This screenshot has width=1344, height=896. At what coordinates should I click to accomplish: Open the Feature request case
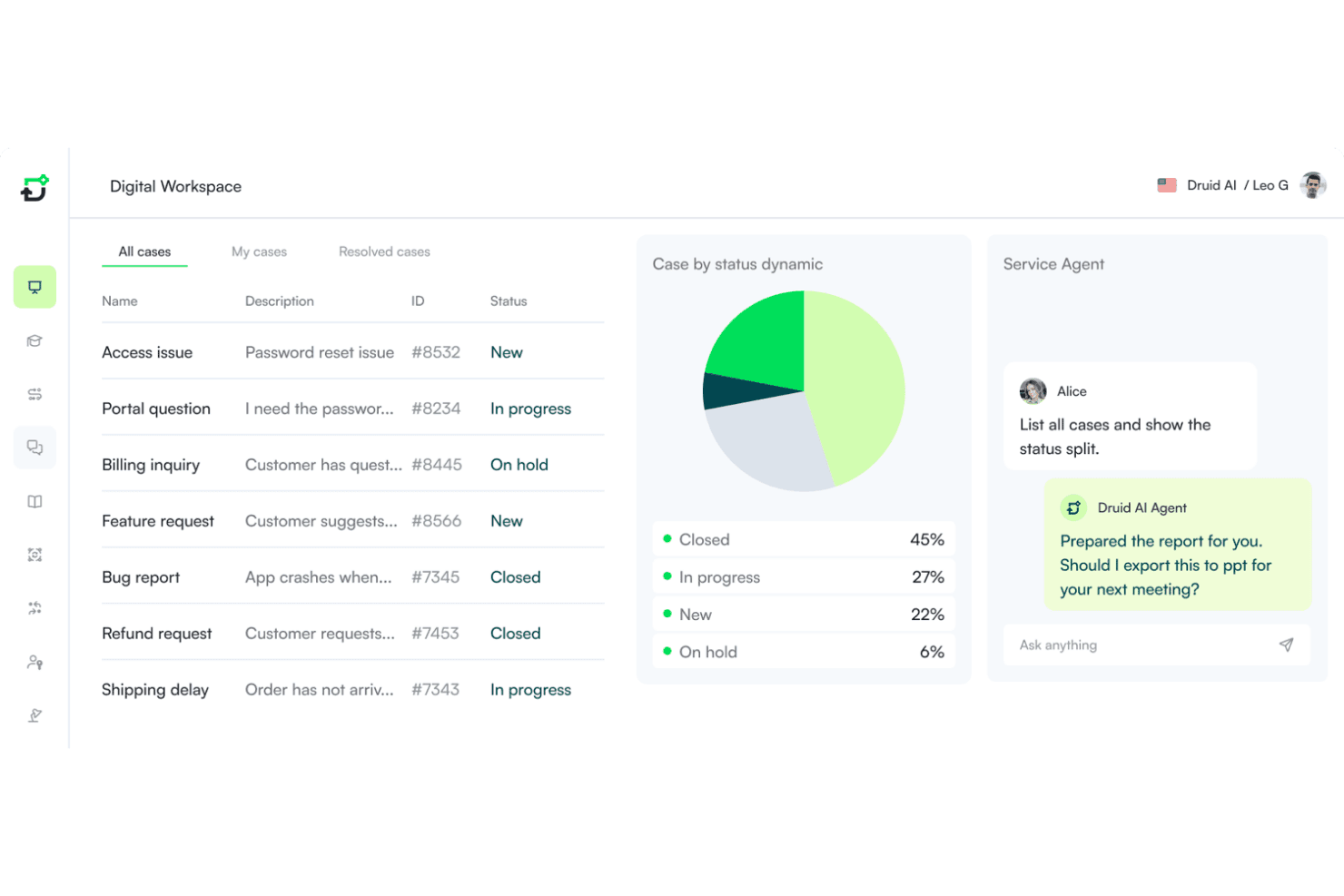tap(353, 521)
